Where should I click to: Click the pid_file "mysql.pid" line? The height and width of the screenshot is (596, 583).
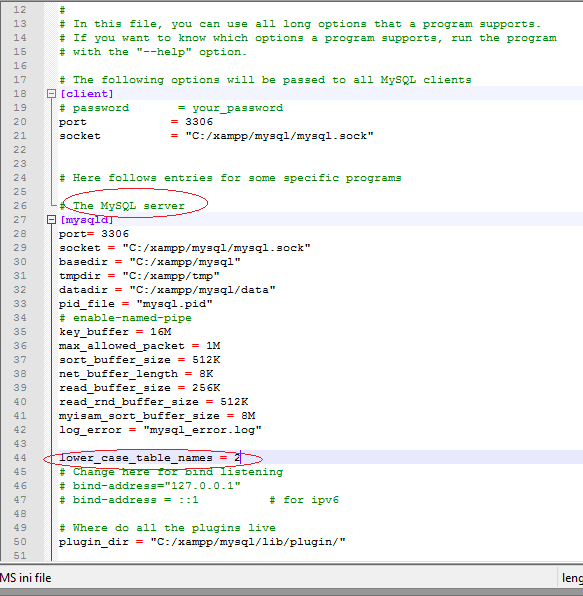(136, 304)
